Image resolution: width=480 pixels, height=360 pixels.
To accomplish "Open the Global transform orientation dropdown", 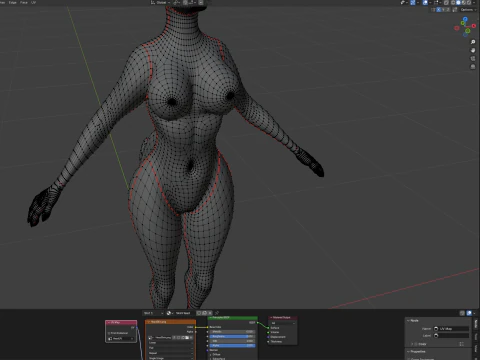I will [161, 2].
